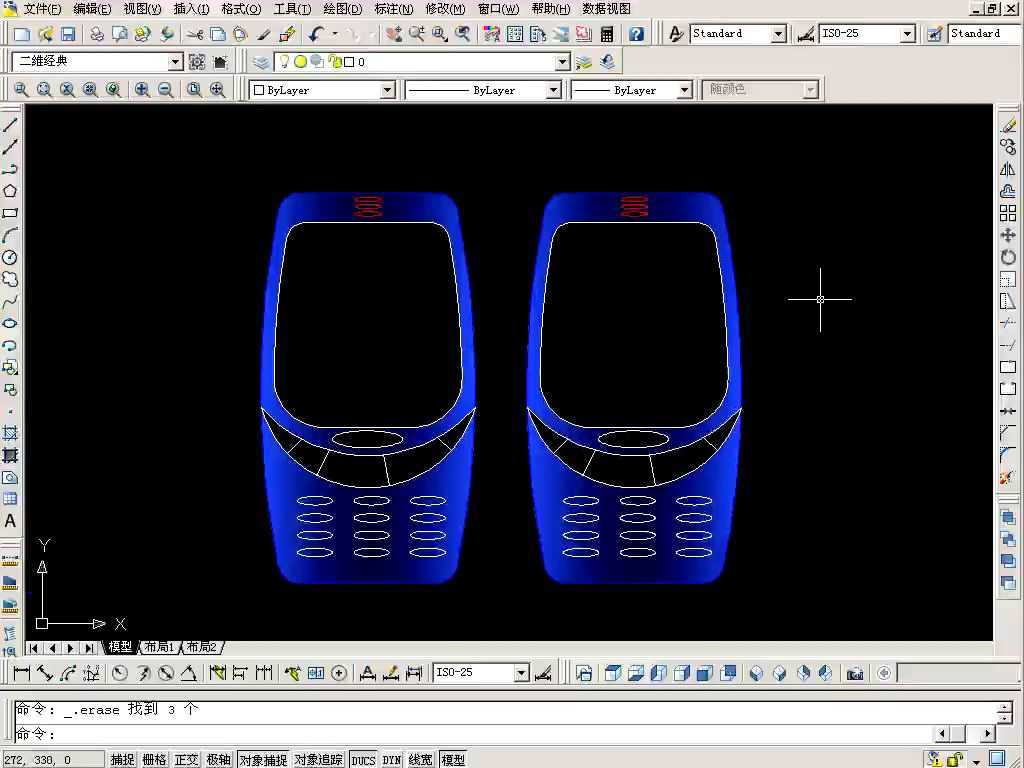Select the Ellipse draw tool
Viewport: 1024px width, 768px height.
point(10,323)
